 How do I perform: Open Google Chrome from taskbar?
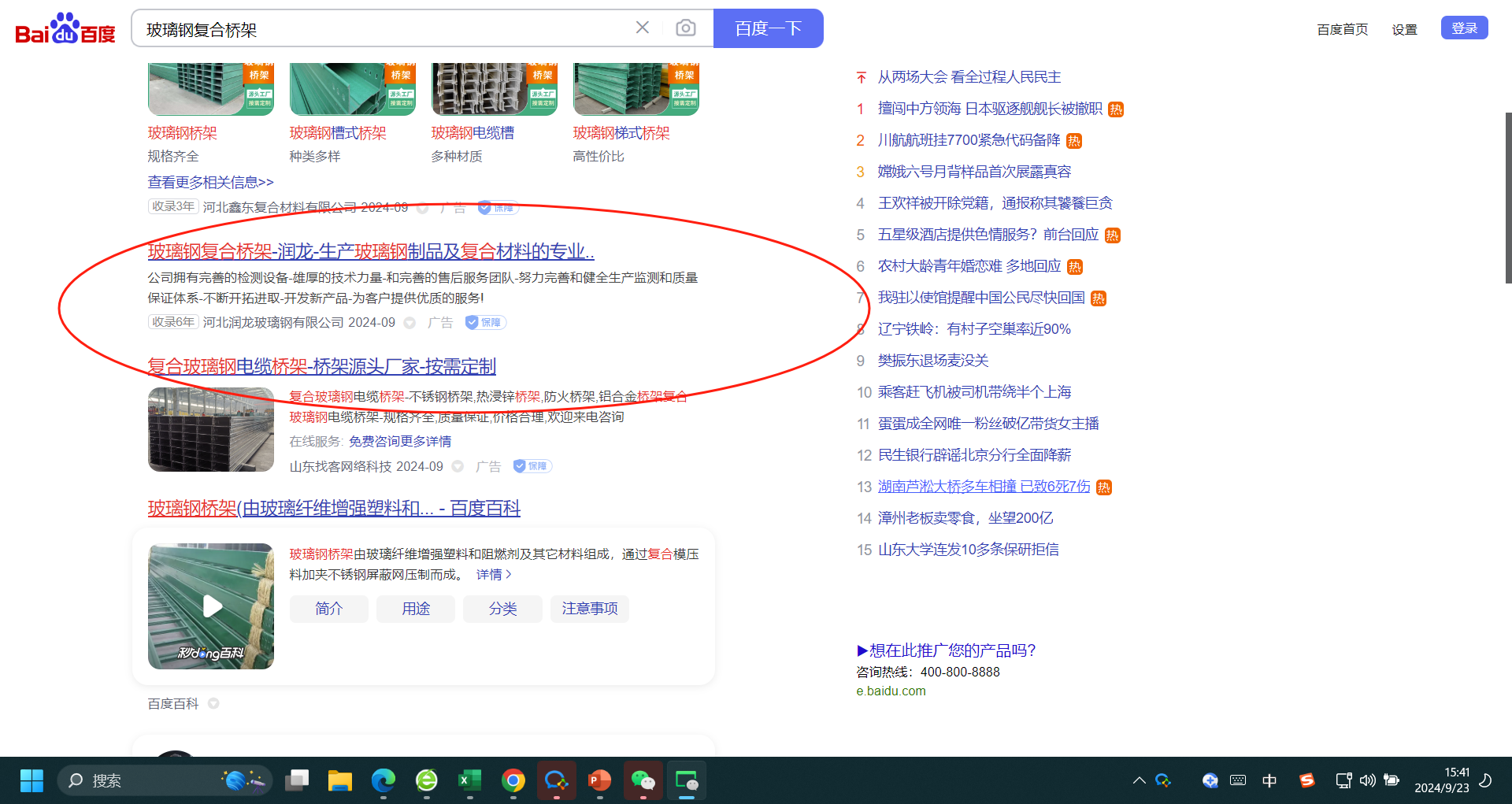coord(513,780)
